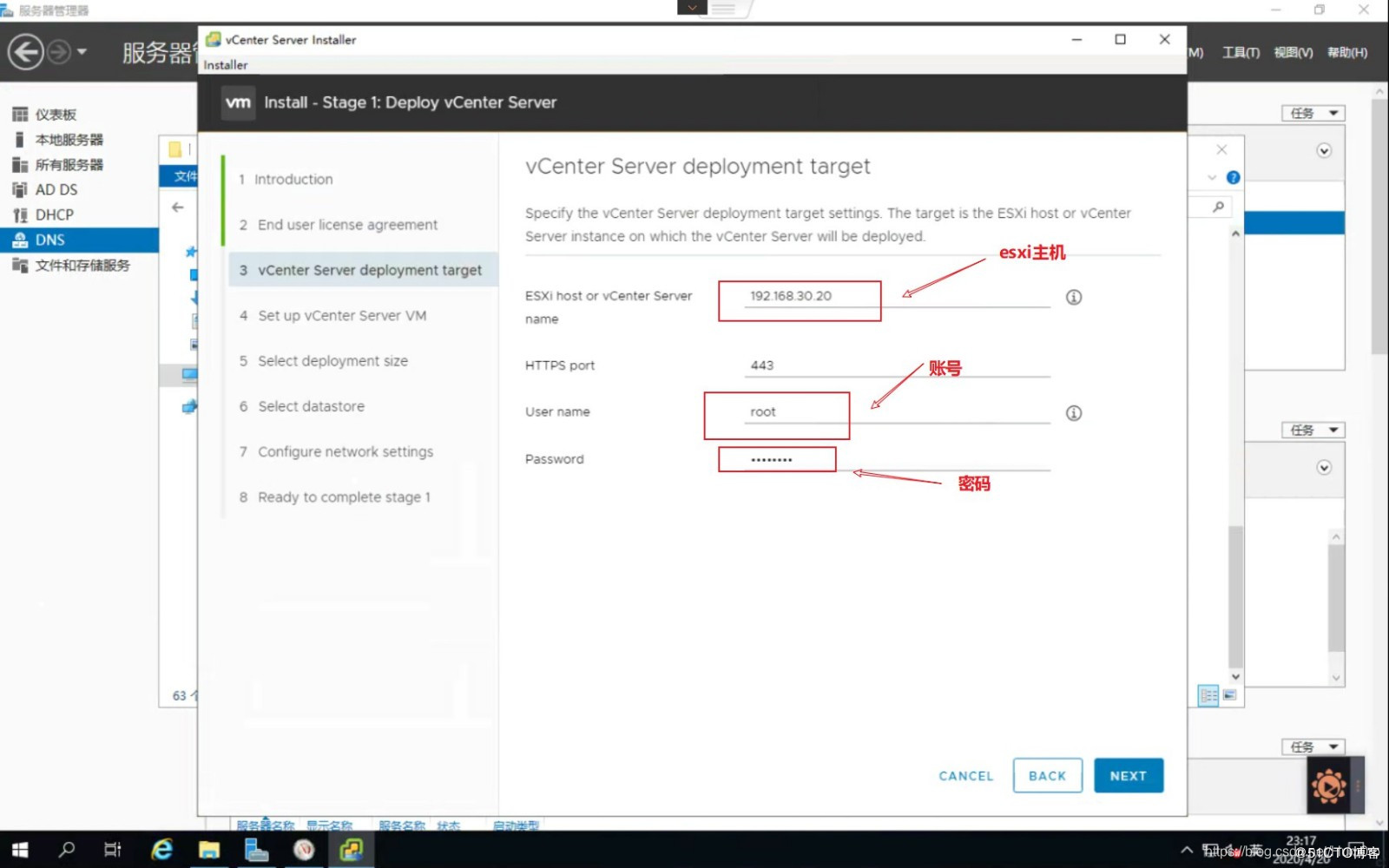
Task: Click the round clock-like taskbar app icon
Action: pos(304,850)
